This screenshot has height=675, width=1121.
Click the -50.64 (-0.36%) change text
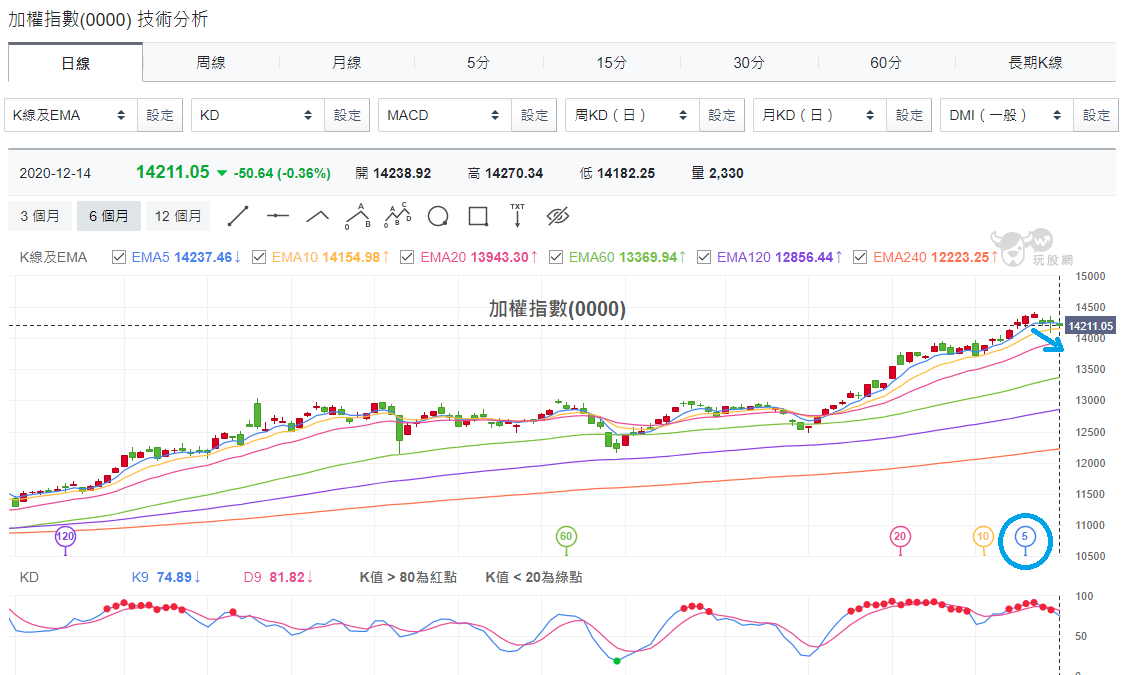click(282, 173)
